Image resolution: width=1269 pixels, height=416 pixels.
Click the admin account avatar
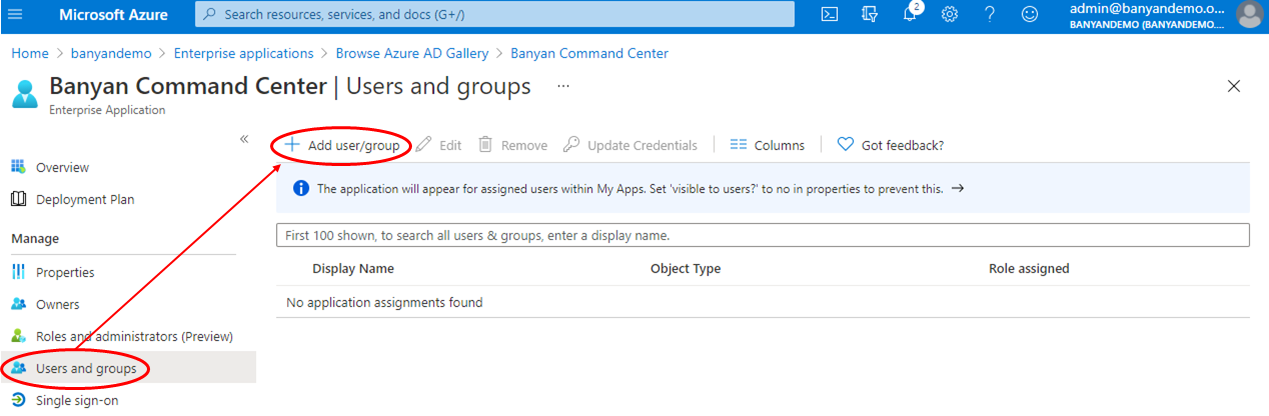[1249, 14]
